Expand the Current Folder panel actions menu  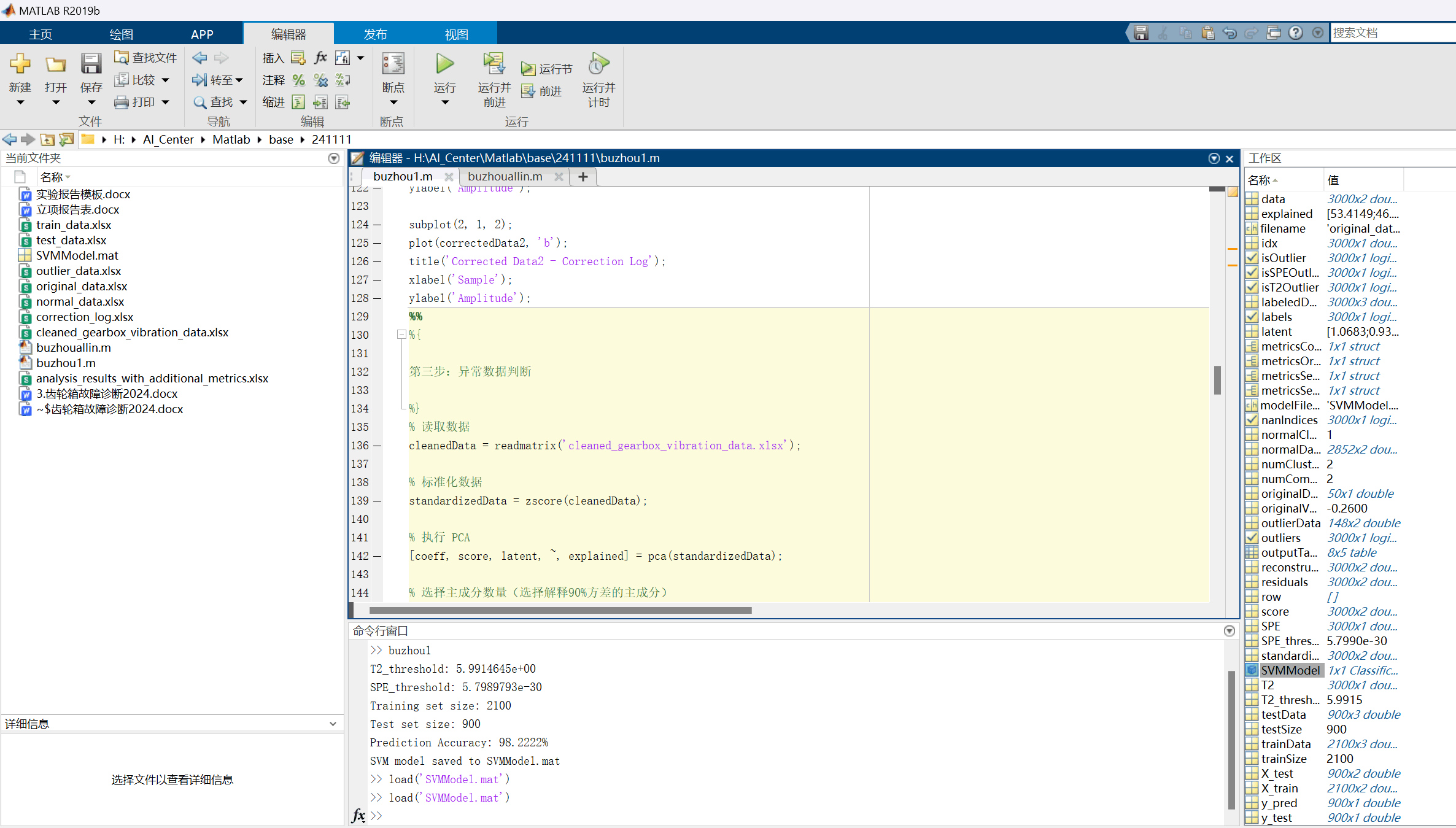tap(334, 158)
